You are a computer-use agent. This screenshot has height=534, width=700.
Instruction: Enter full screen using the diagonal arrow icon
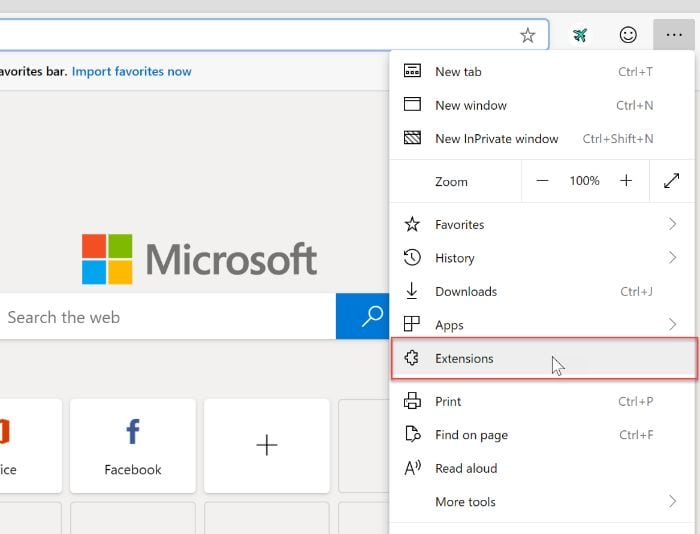point(671,181)
